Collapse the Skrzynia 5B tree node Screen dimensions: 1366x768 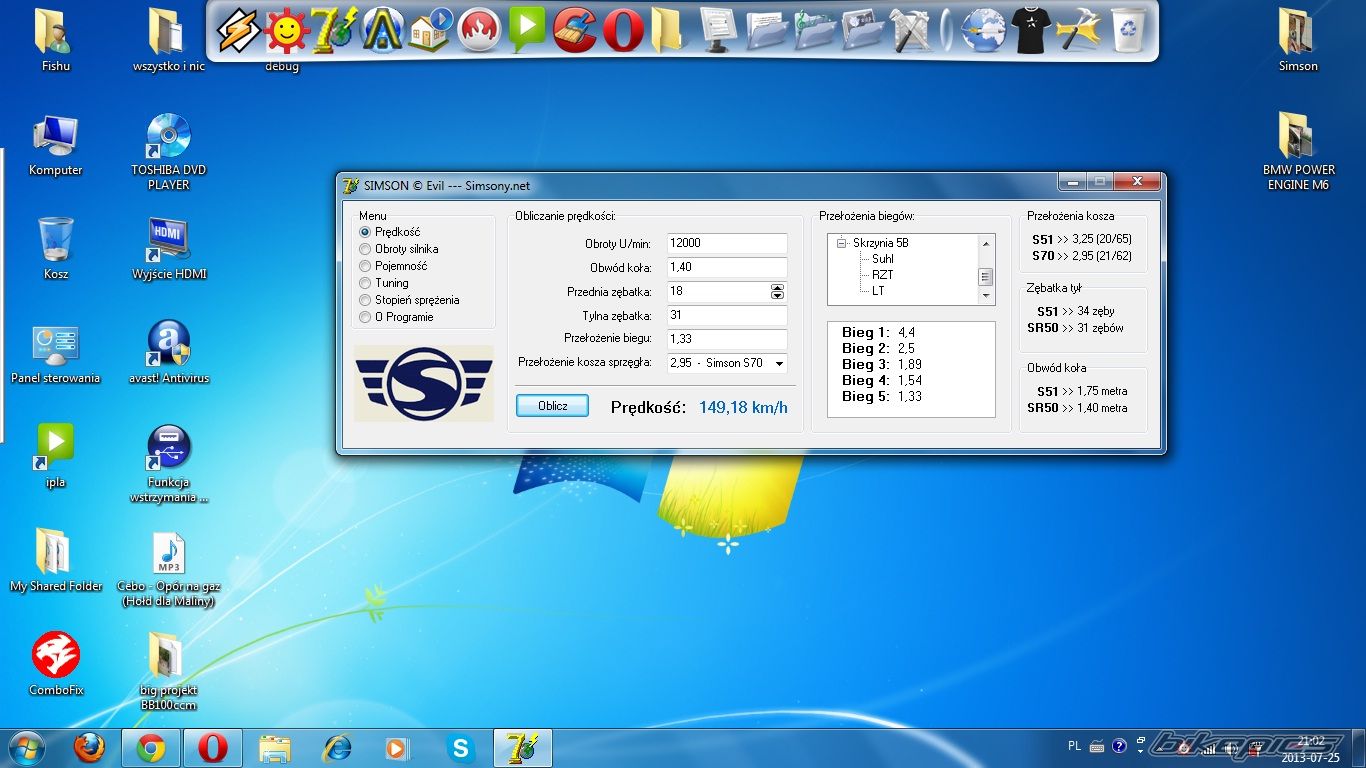click(x=842, y=243)
